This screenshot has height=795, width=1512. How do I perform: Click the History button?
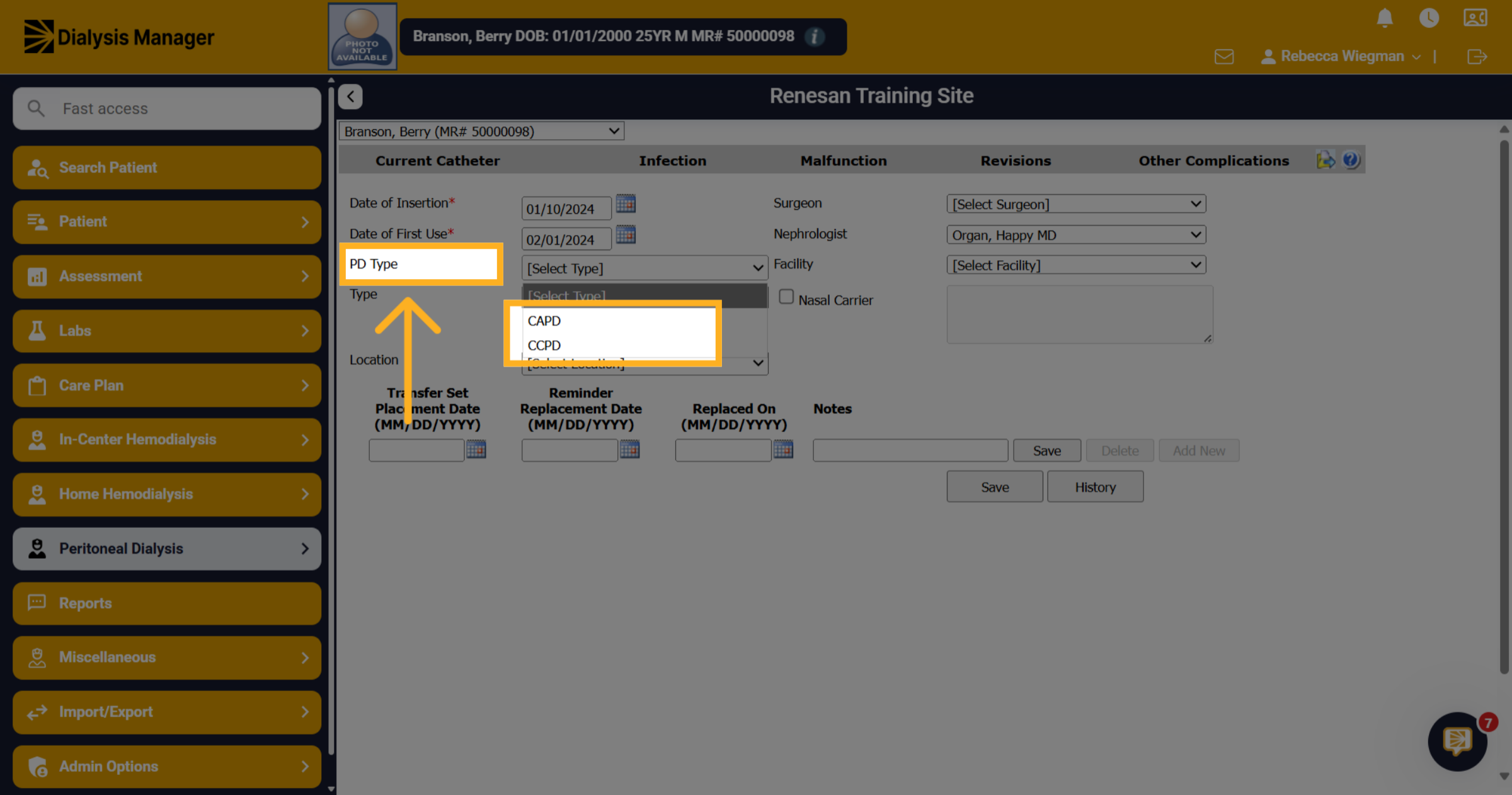click(1095, 487)
